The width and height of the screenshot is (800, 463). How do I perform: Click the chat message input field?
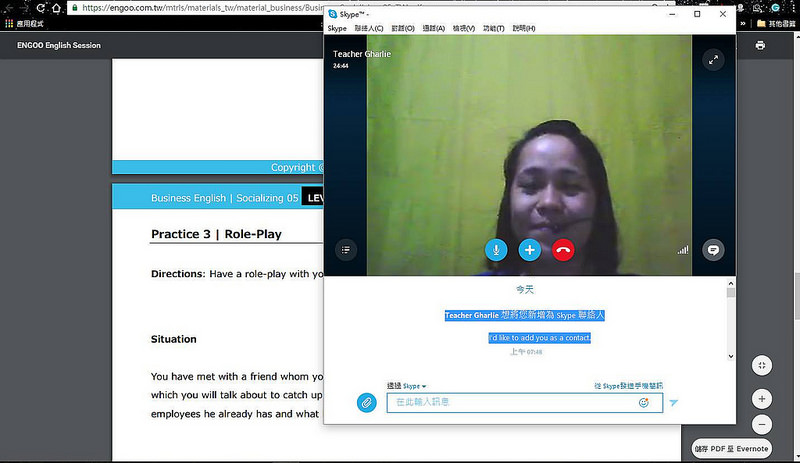click(510, 402)
